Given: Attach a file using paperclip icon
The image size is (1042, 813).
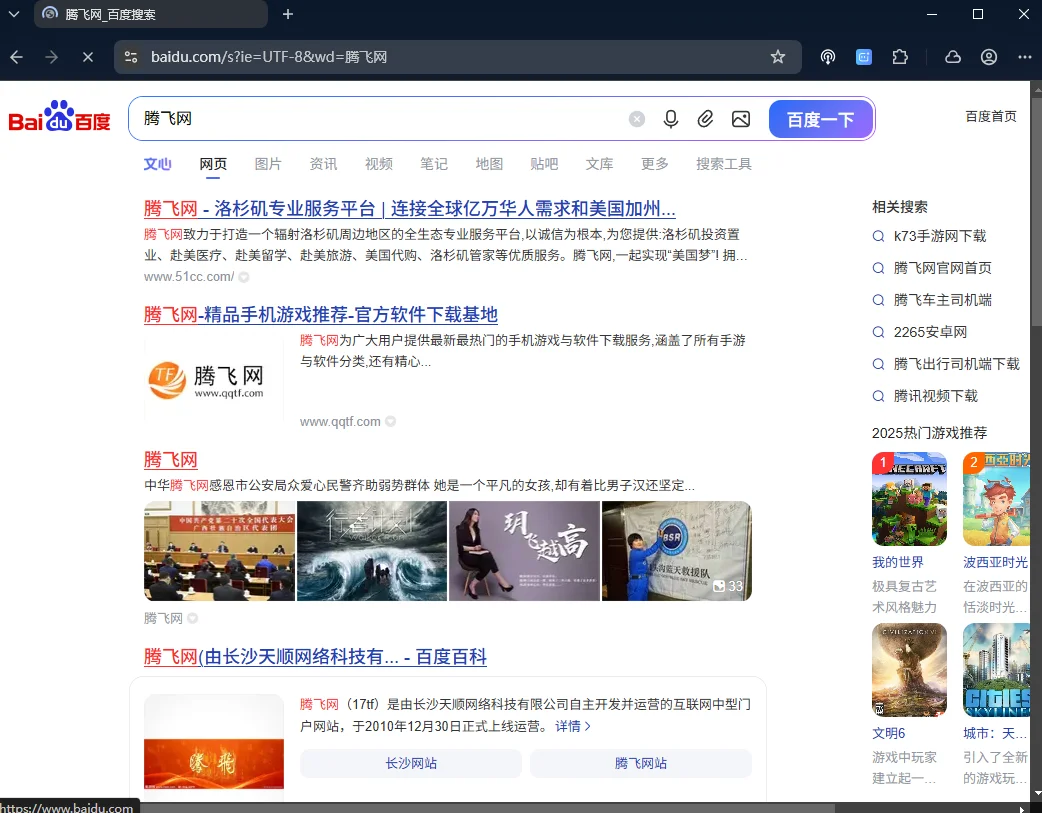Looking at the screenshot, I should (x=705, y=119).
